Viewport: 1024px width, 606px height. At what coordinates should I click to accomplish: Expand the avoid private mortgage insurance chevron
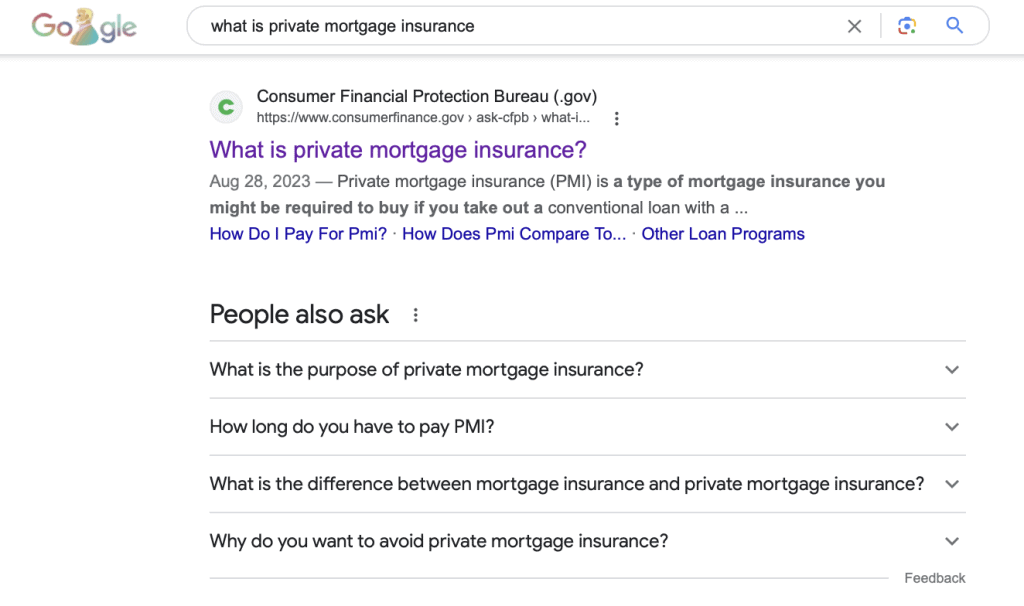point(952,541)
